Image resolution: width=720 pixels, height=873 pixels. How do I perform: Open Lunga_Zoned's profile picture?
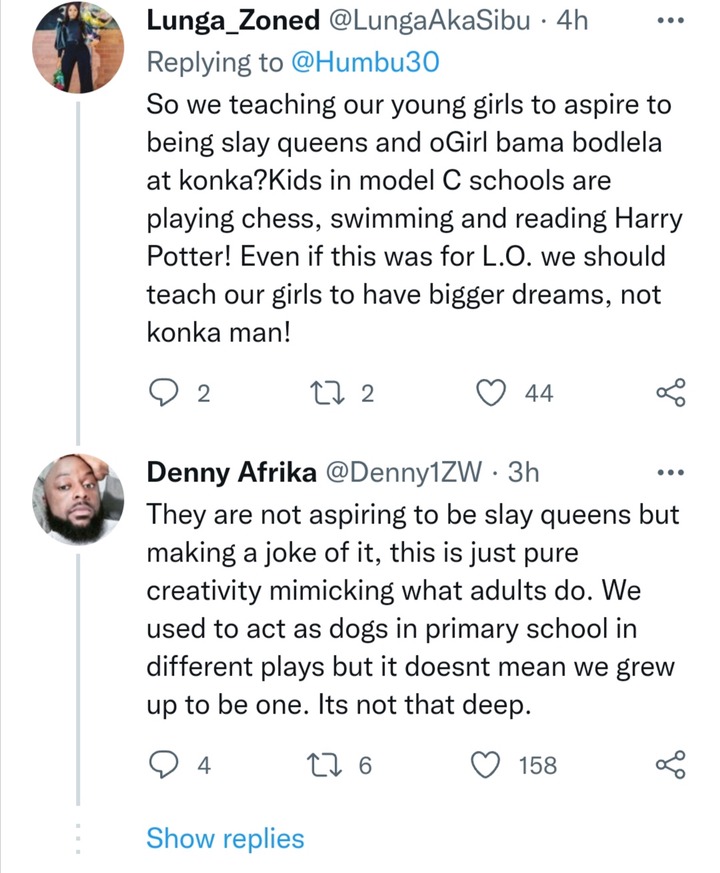(x=78, y=48)
